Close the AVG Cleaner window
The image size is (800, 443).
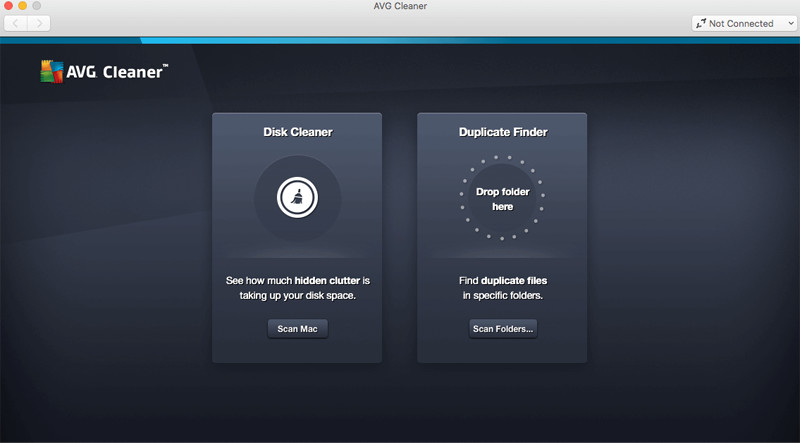click(9, 6)
